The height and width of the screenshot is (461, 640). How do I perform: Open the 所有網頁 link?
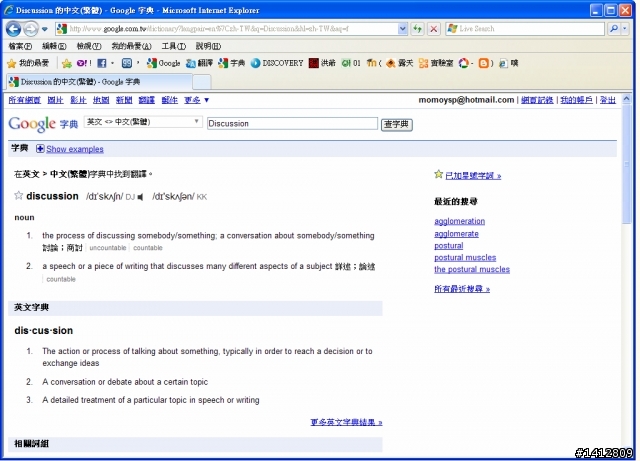(x=24, y=100)
